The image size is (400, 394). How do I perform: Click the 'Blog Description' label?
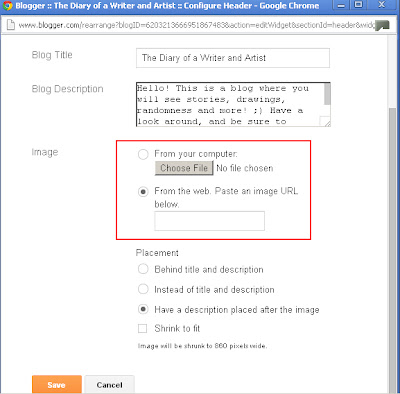(x=67, y=89)
